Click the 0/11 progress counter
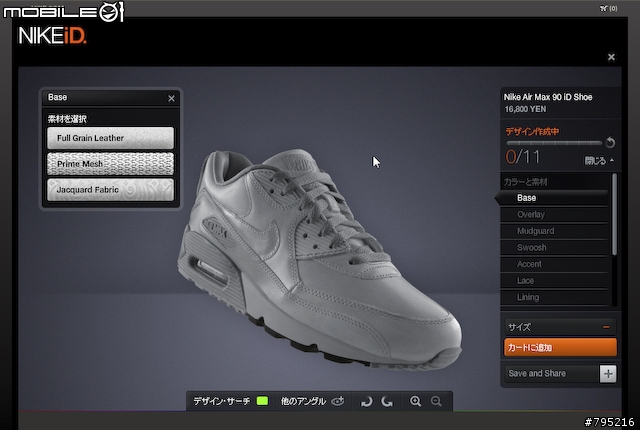 click(x=523, y=157)
